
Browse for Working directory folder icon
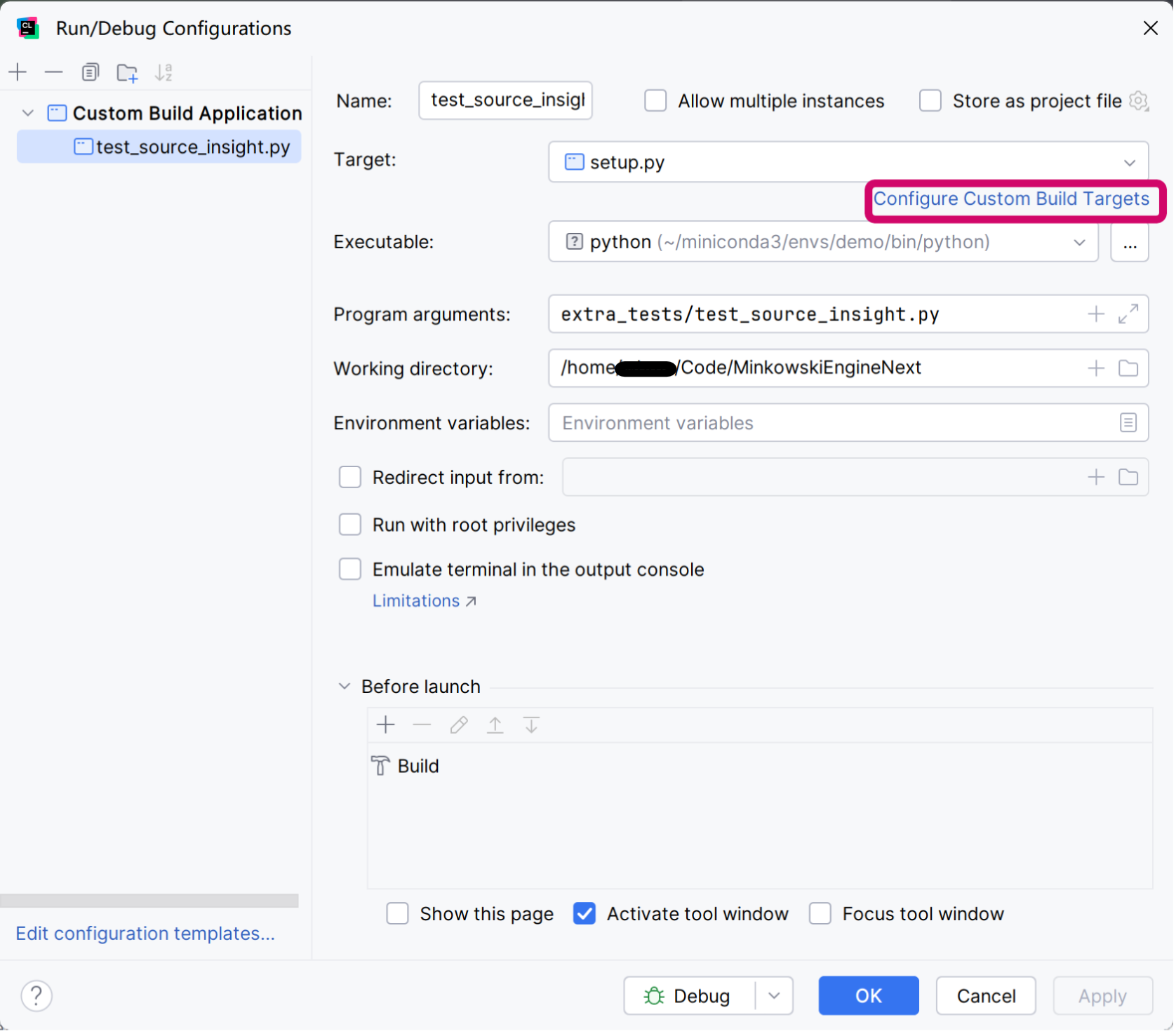(1128, 368)
